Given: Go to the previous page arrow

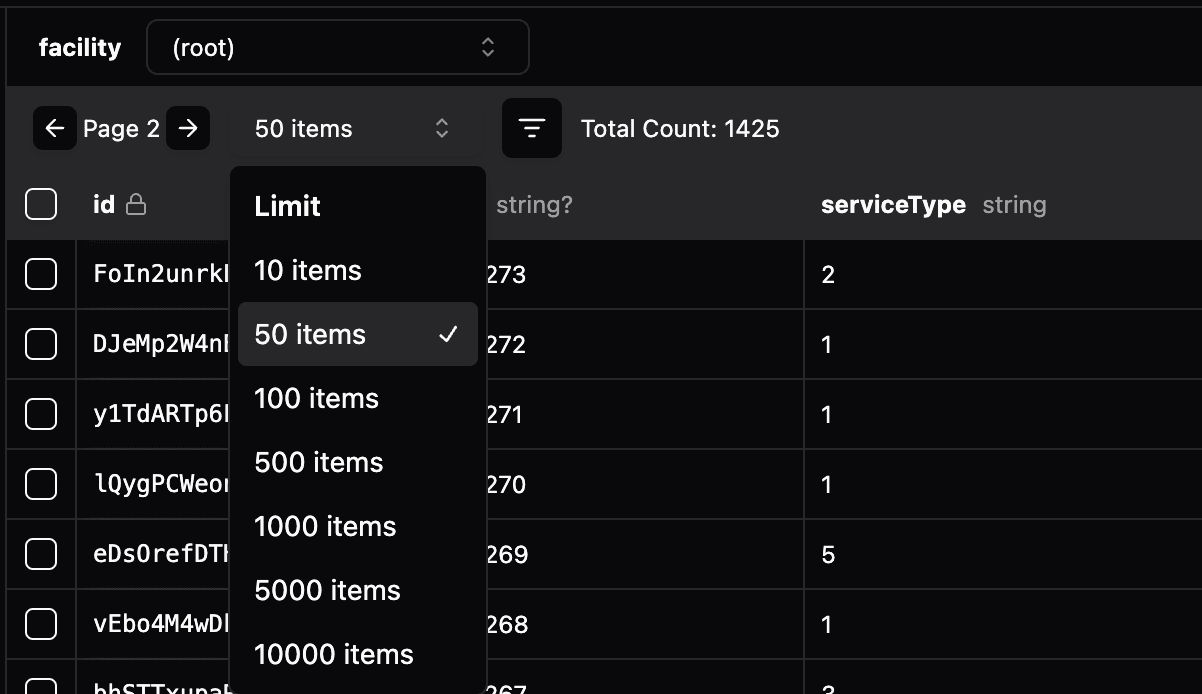Looking at the screenshot, I should coord(55,129).
